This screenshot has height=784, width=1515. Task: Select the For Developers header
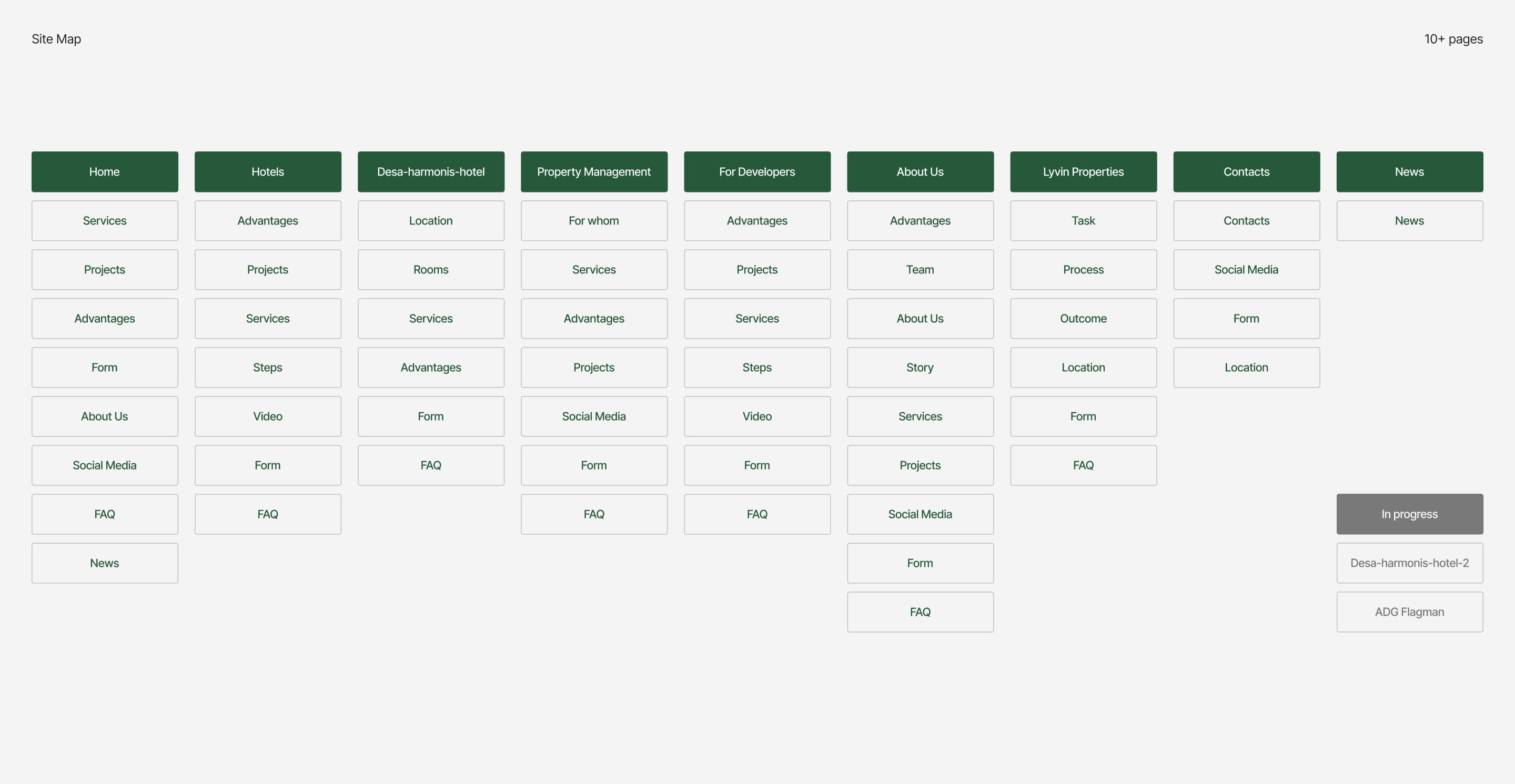[x=757, y=171]
